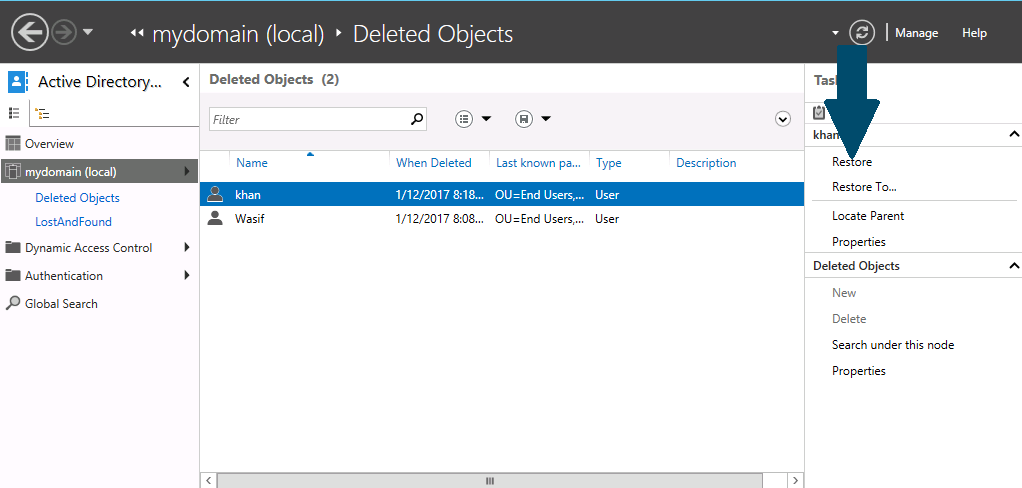The height and width of the screenshot is (488, 1022).
Task: Collapse the Deleted Objects tasks section
Action: [1014, 265]
